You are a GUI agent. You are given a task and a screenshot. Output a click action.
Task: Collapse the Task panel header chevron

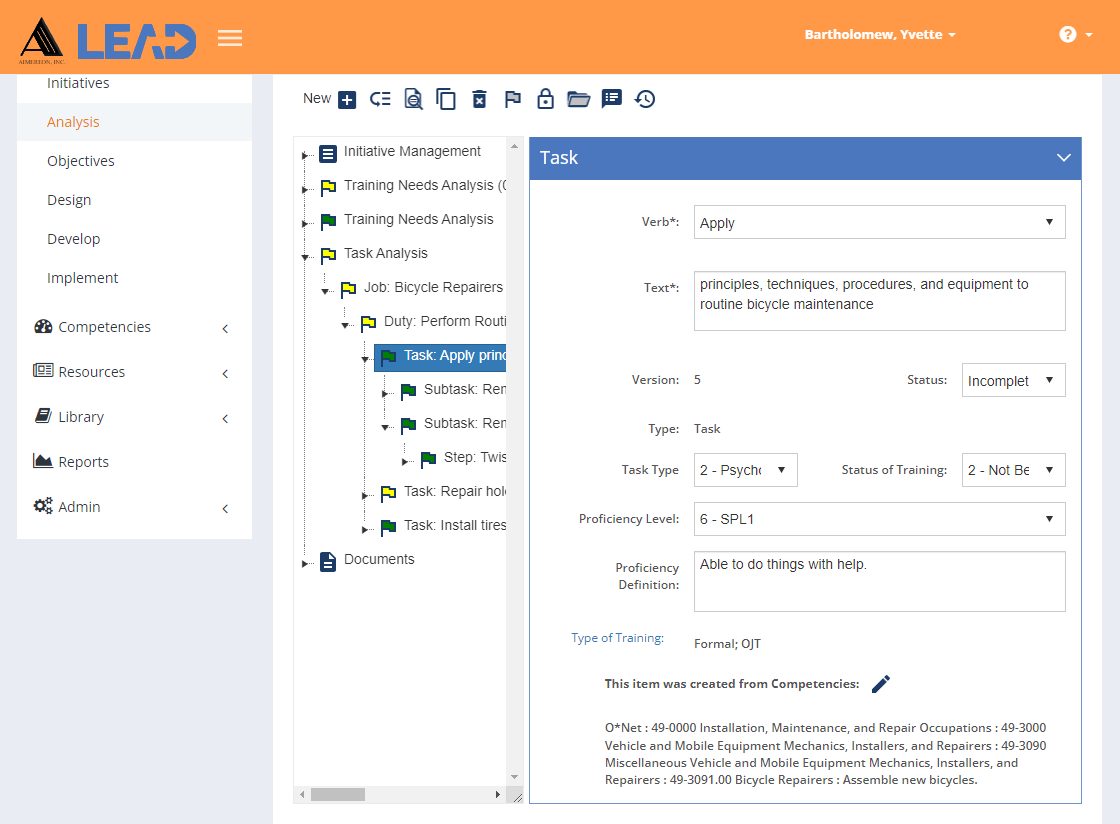pyautogui.click(x=1064, y=158)
